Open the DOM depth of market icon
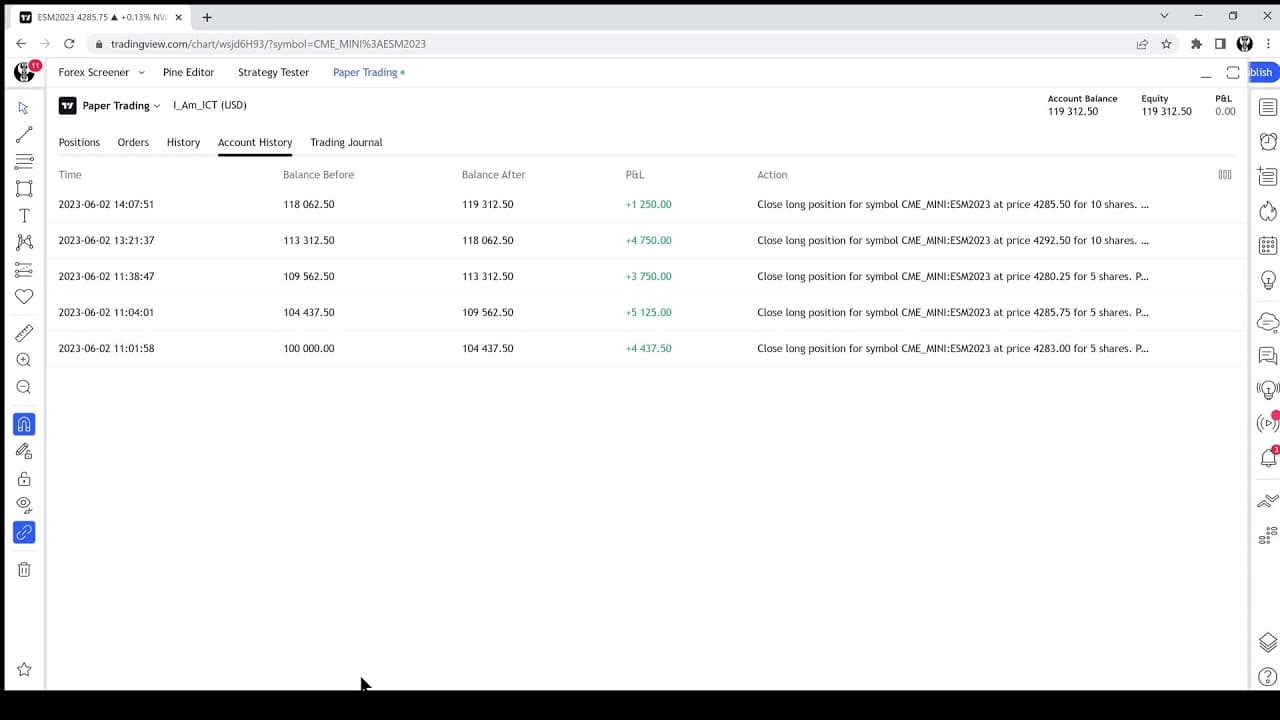 (1268, 536)
